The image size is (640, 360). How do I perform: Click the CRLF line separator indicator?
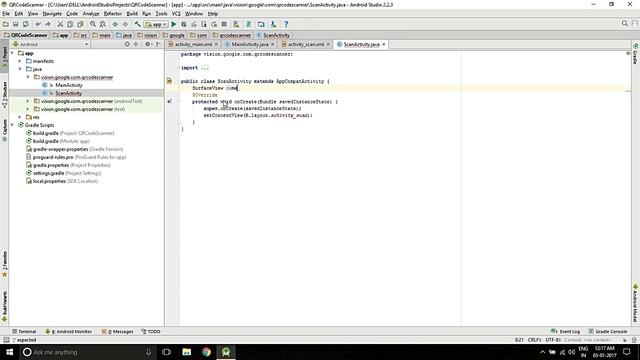[534, 340]
